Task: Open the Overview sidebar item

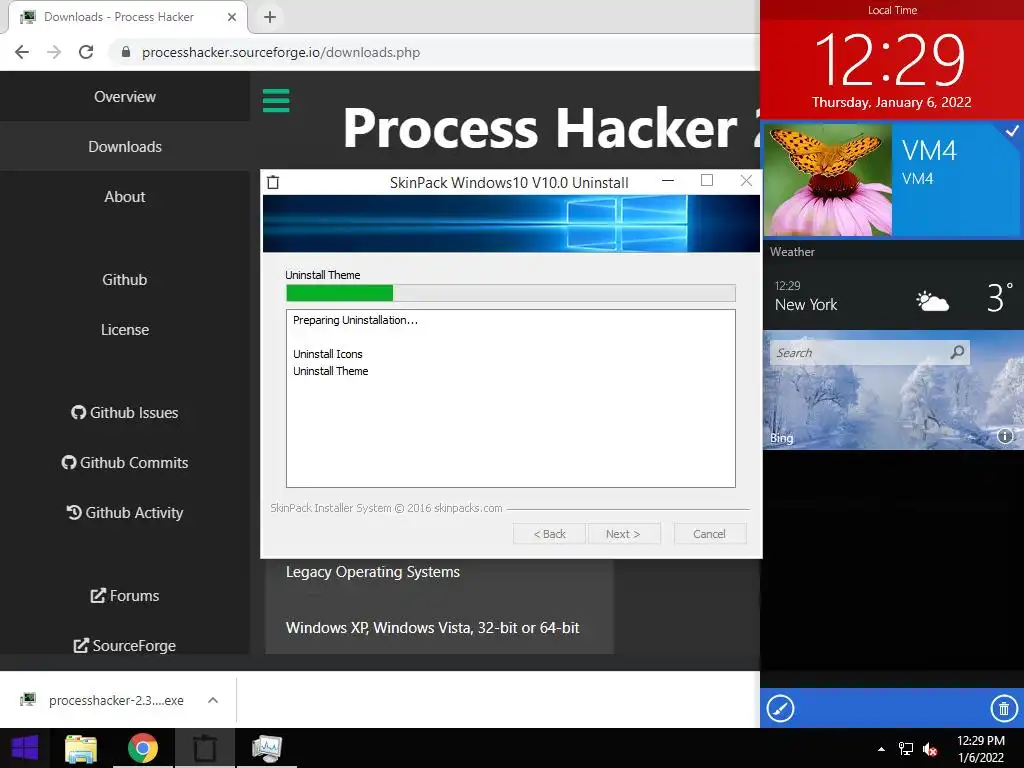Action: point(125,97)
